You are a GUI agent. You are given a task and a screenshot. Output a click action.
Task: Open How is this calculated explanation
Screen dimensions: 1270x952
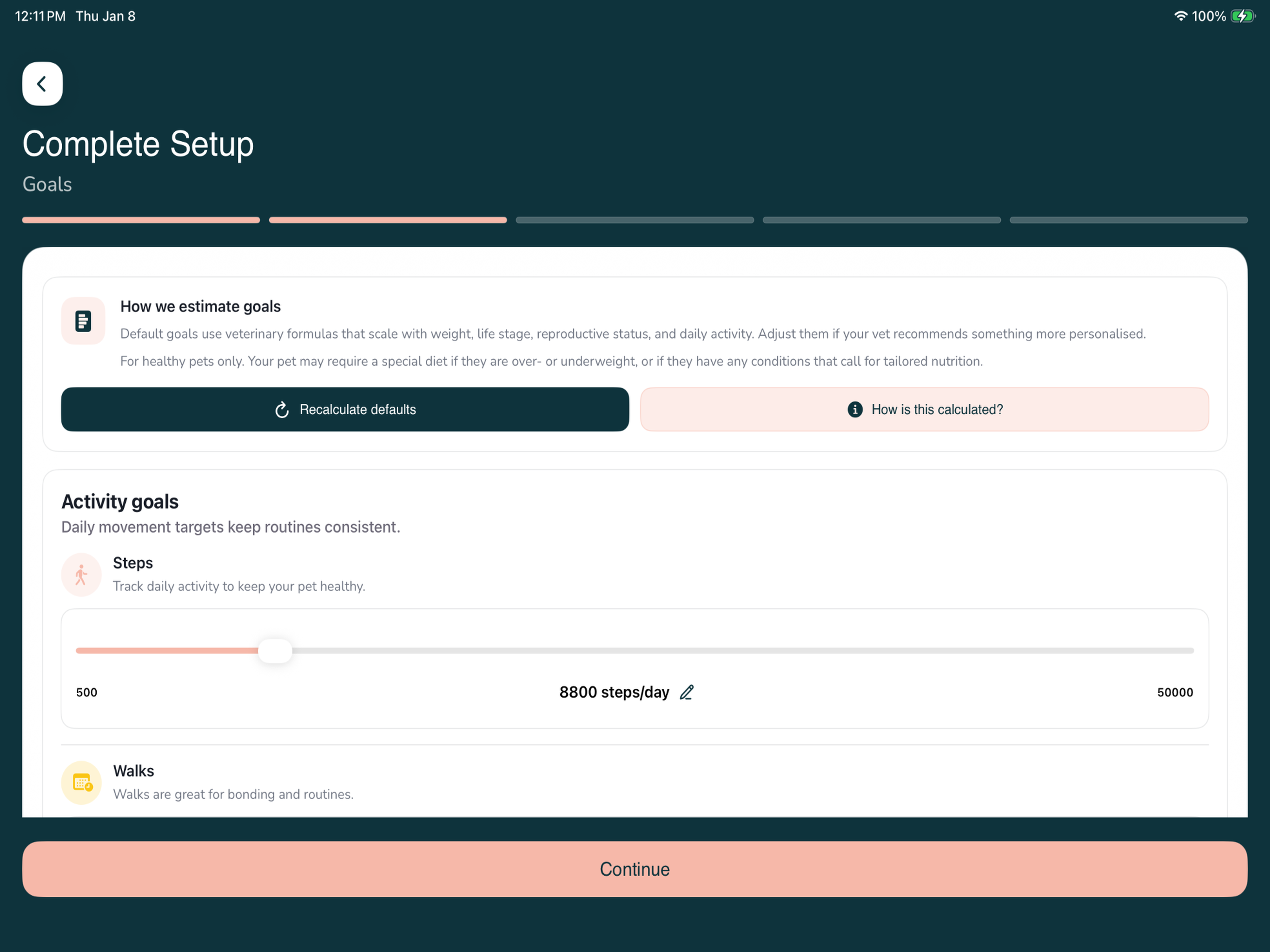[924, 410]
